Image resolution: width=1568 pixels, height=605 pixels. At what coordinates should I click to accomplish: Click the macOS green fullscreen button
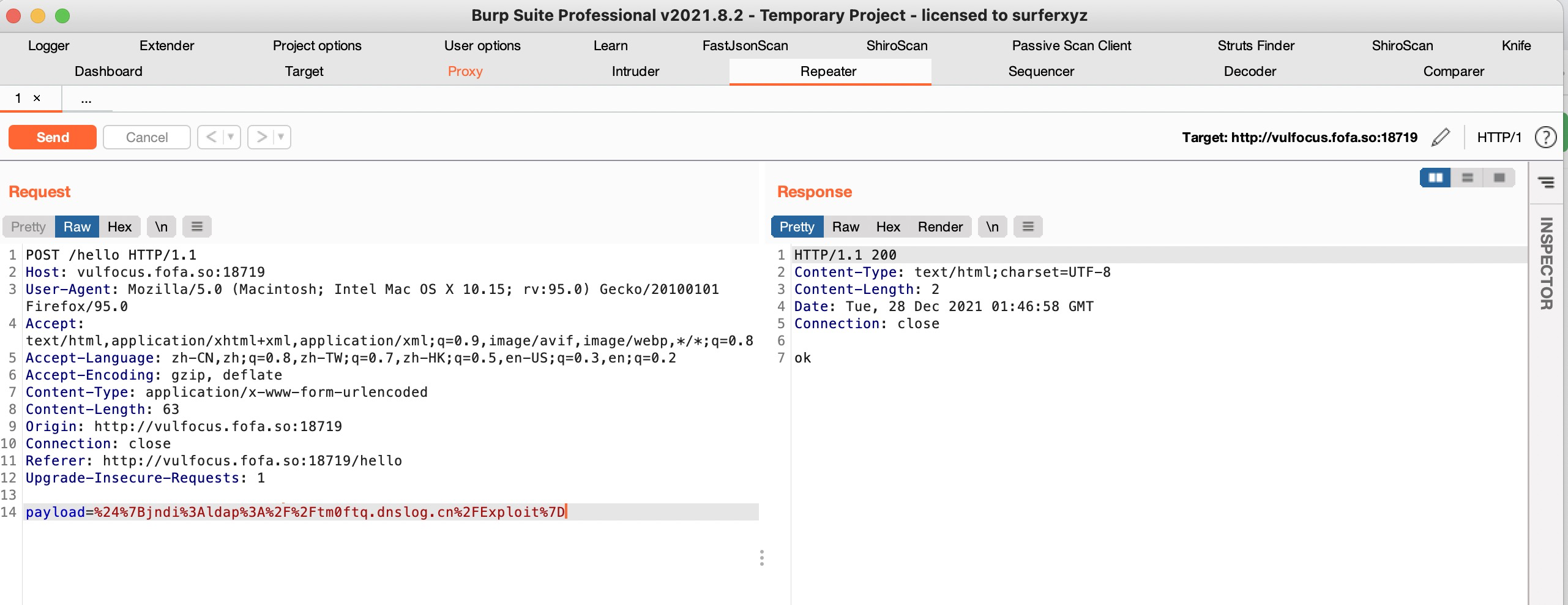62,16
